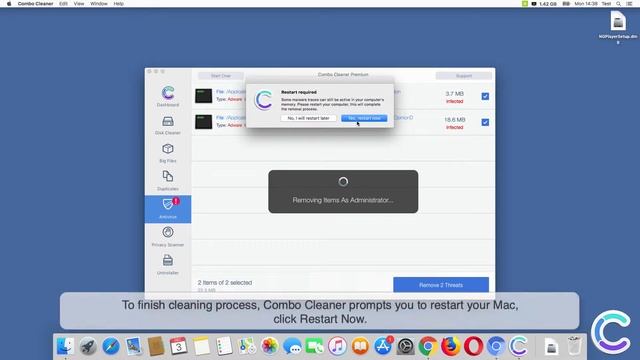Open the Duplicates finder in sidebar
The width and height of the screenshot is (640, 360).
point(168,181)
